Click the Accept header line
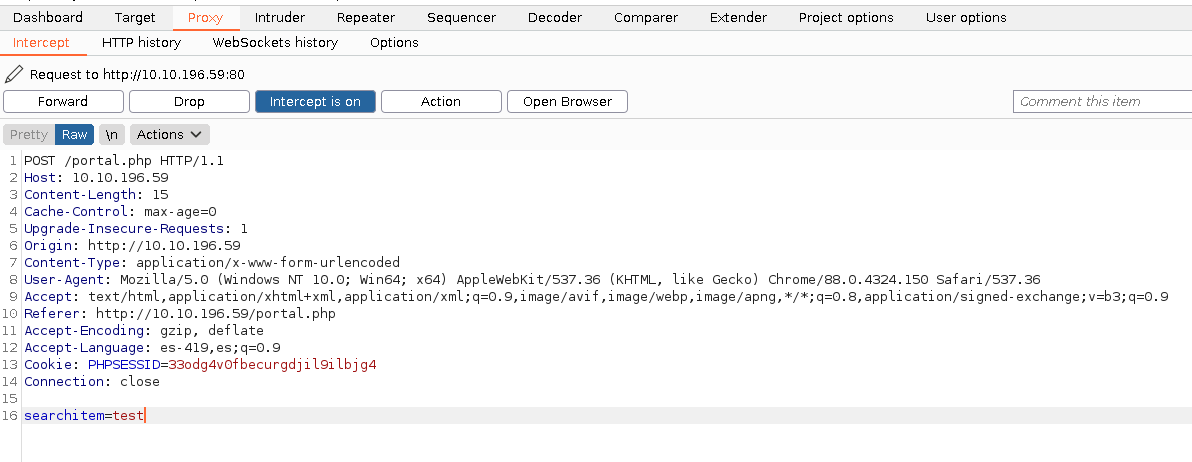 pos(596,296)
